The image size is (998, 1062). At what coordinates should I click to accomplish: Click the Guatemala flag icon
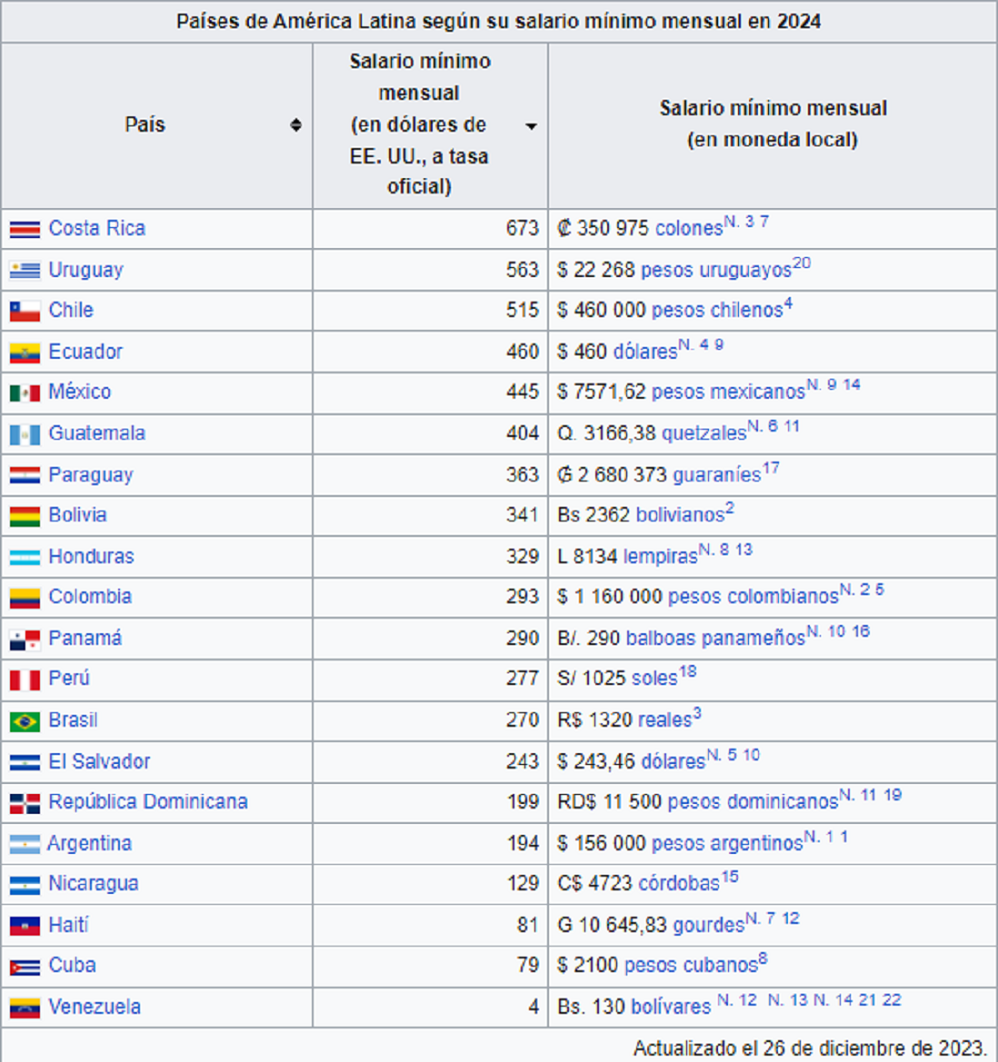coord(25,434)
